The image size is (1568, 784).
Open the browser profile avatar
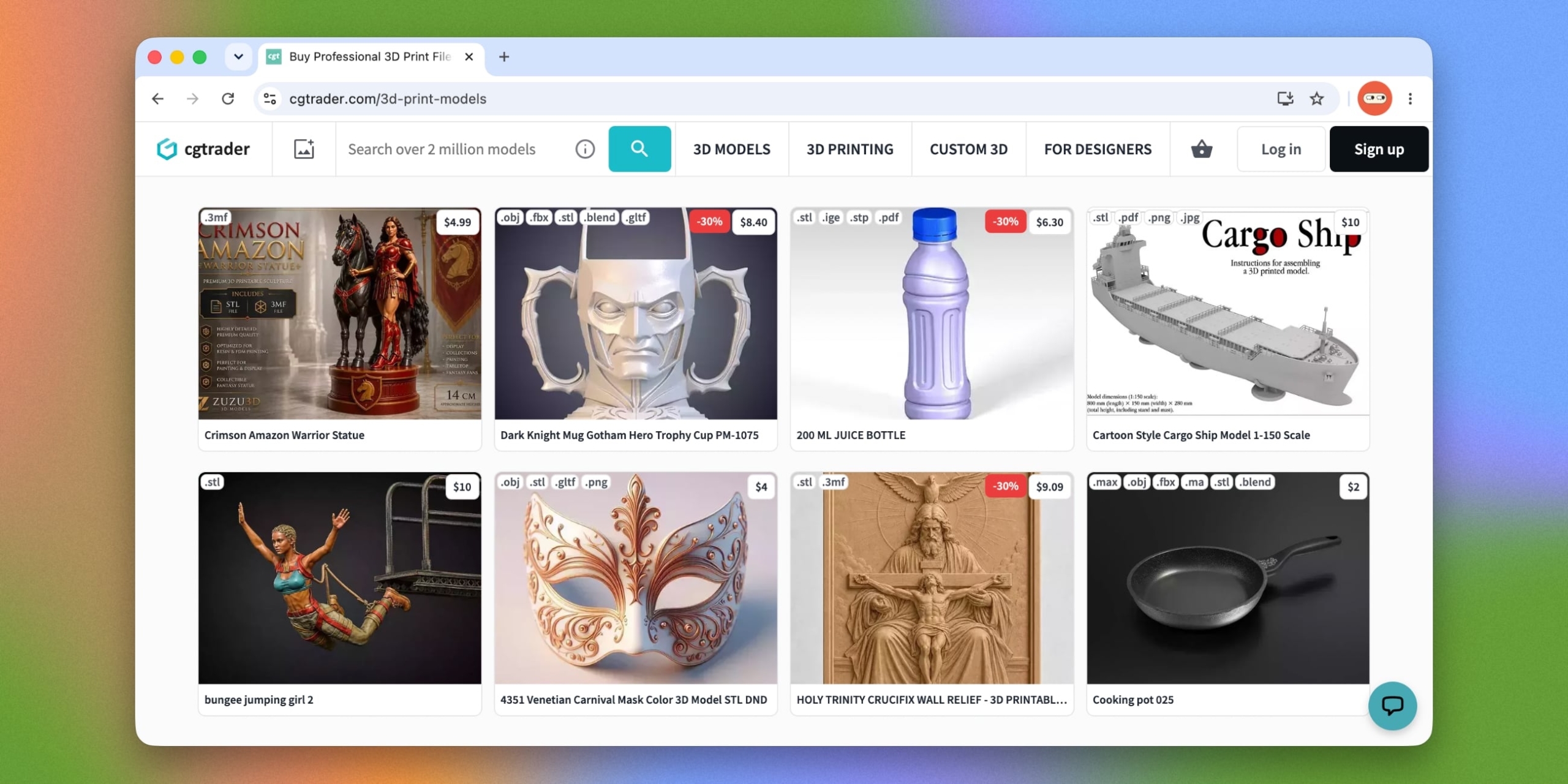coord(1374,99)
